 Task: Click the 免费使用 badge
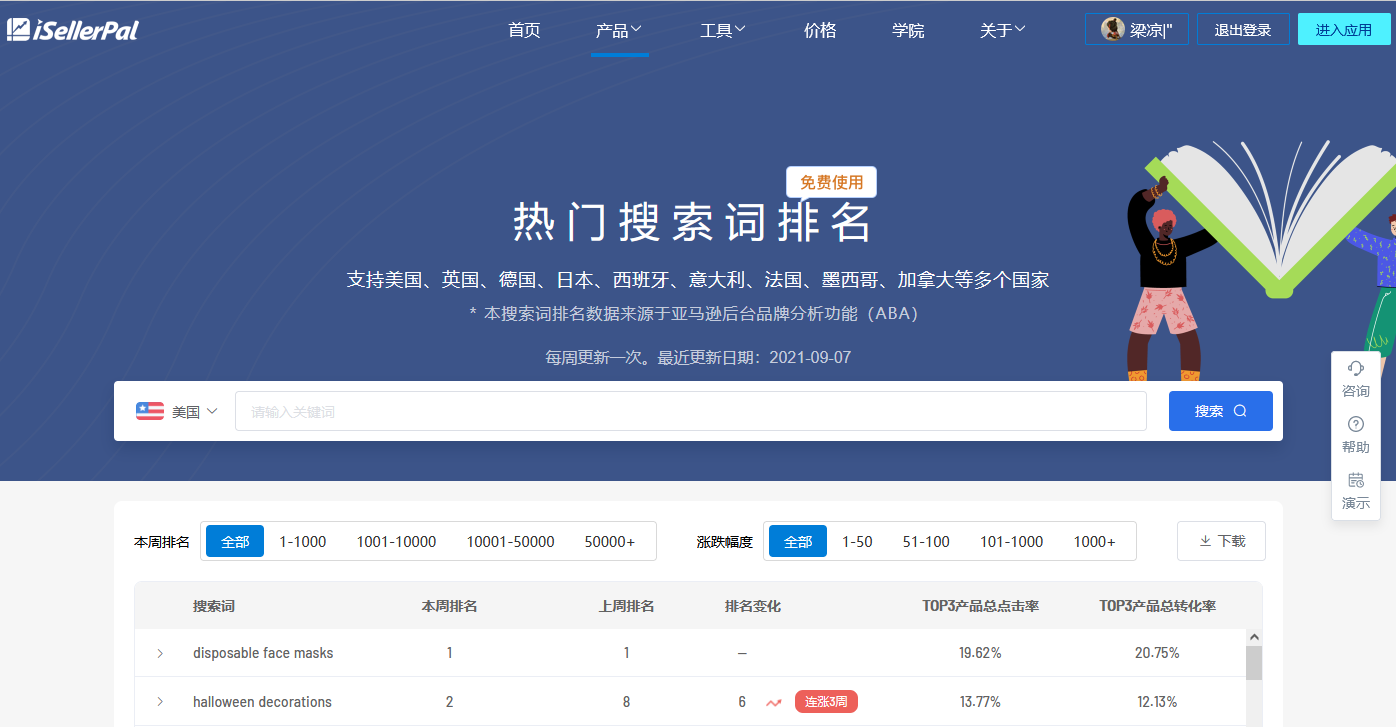[x=831, y=182]
